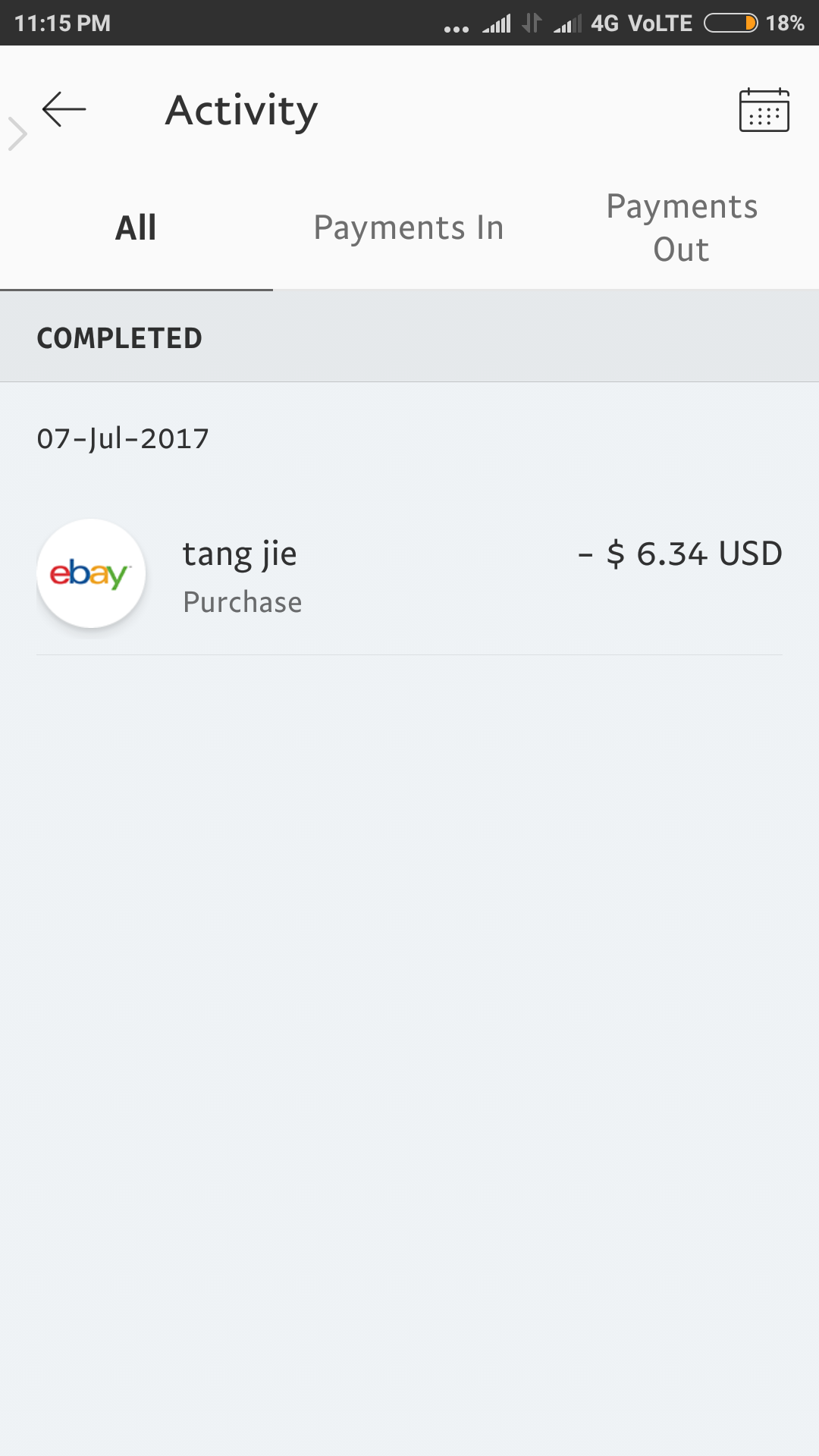The image size is (819, 1456).
Task: Tap the three dots in status bar
Action: point(457,30)
